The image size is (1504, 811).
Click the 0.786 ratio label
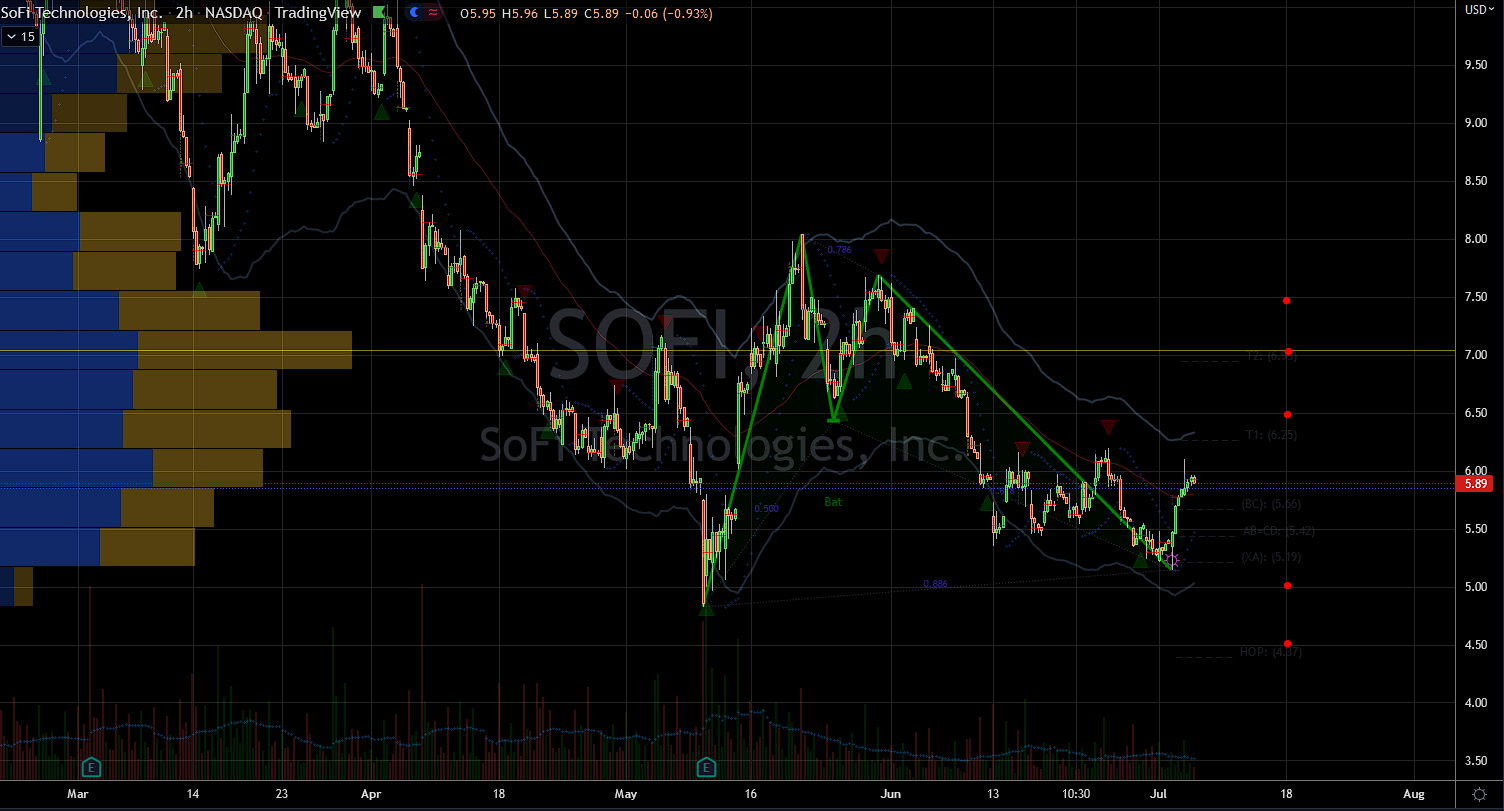[840, 250]
